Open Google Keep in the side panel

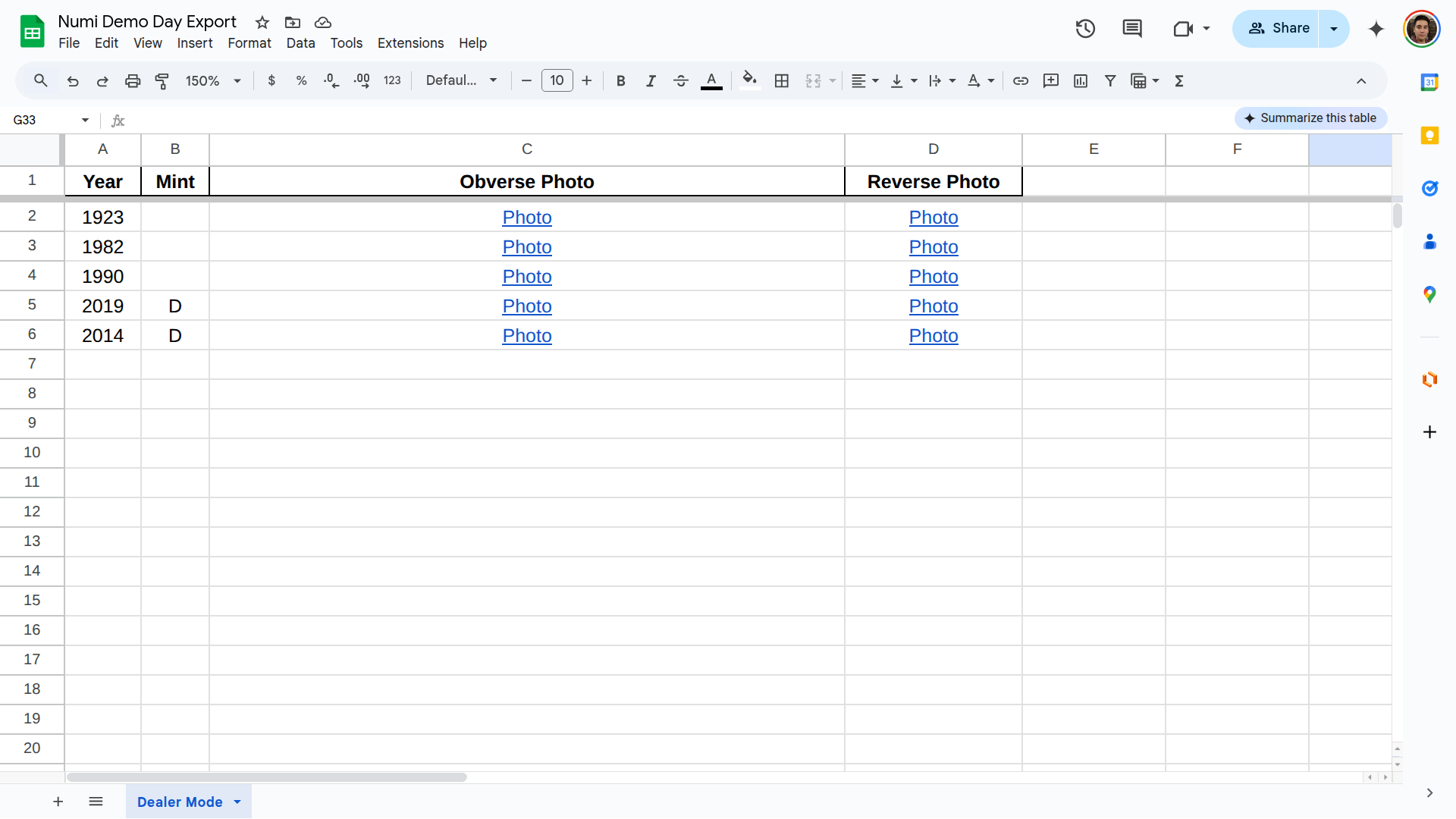[x=1429, y=136]
